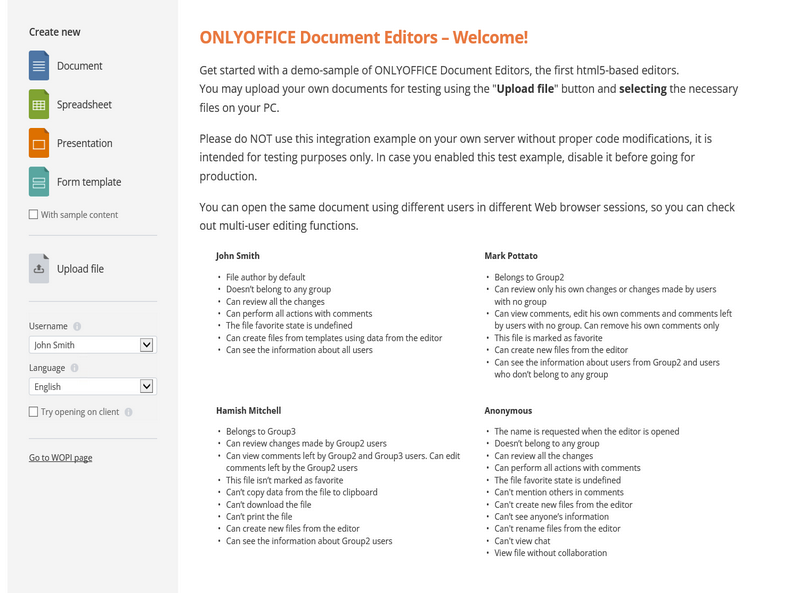Click the teal Form template icon
This screenshot has width=797, height=593.
(39, 181)
